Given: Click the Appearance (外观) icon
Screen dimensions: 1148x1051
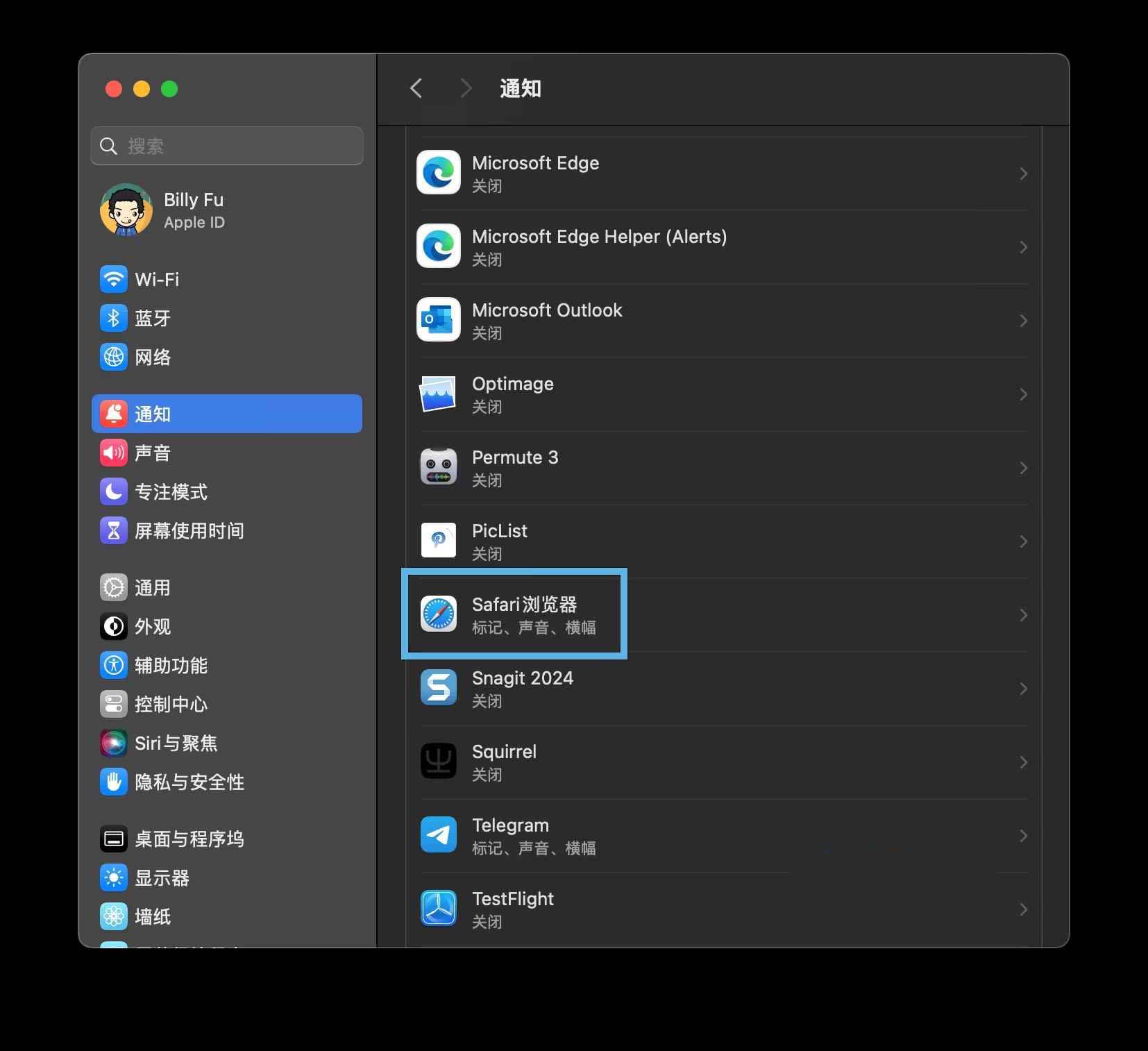Looking at the screenshot, I should click(x=114, y=627).
